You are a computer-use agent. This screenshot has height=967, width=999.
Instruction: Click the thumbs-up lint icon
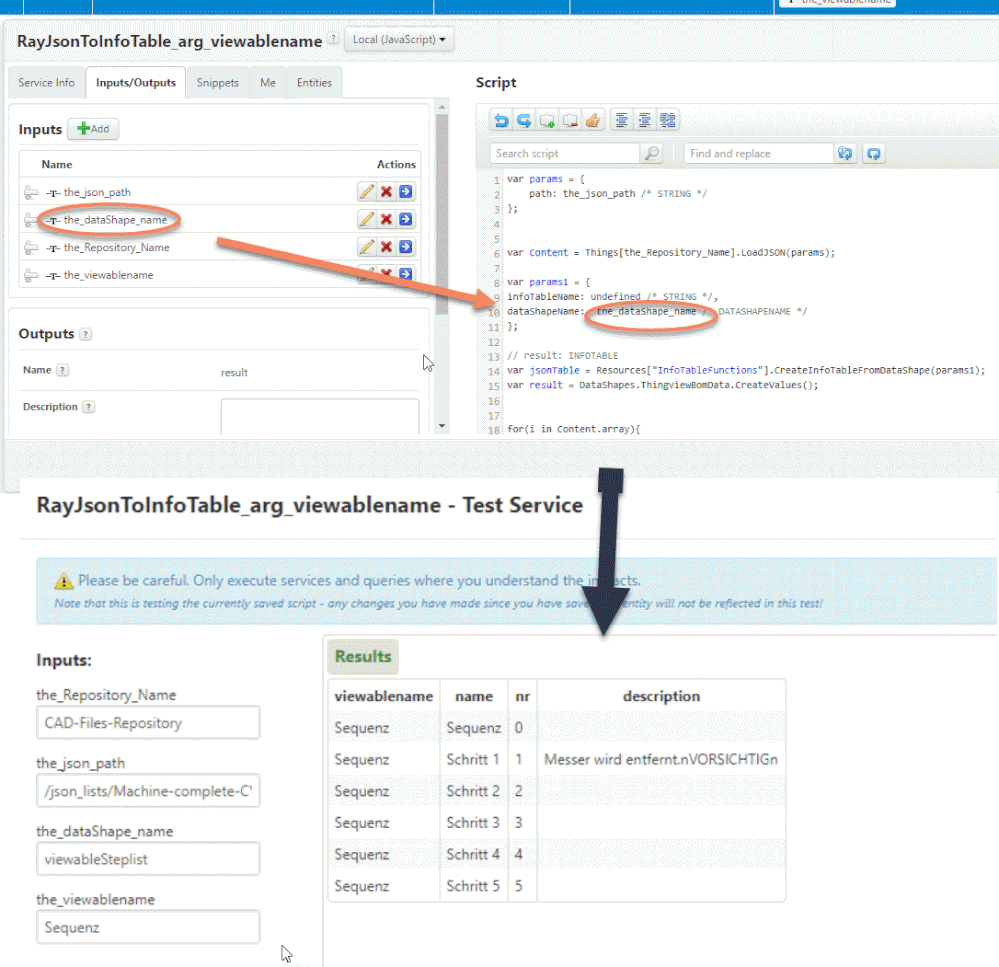(x=593, y=120)
